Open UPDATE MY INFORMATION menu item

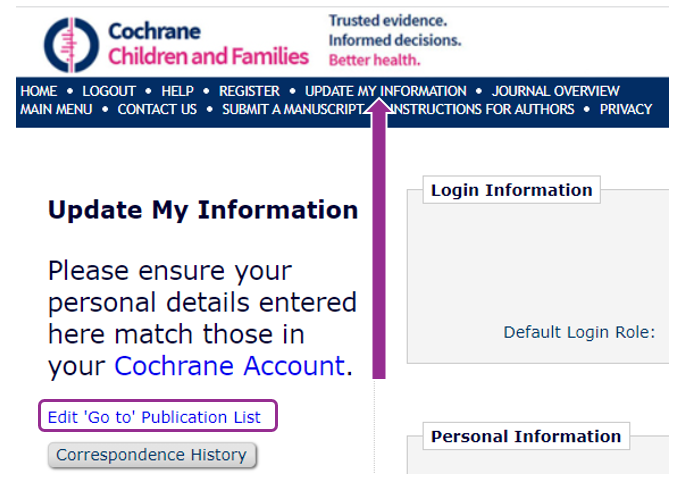385,91
